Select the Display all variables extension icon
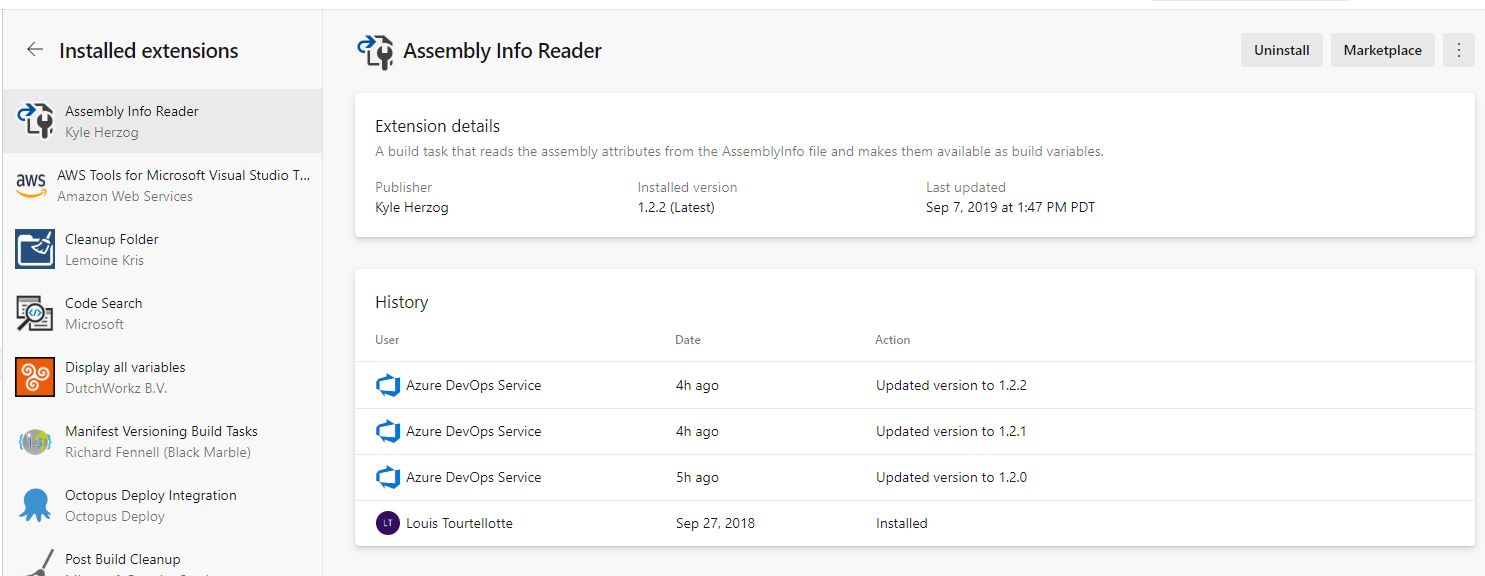 pyautogui.click(x=34, y=377)
